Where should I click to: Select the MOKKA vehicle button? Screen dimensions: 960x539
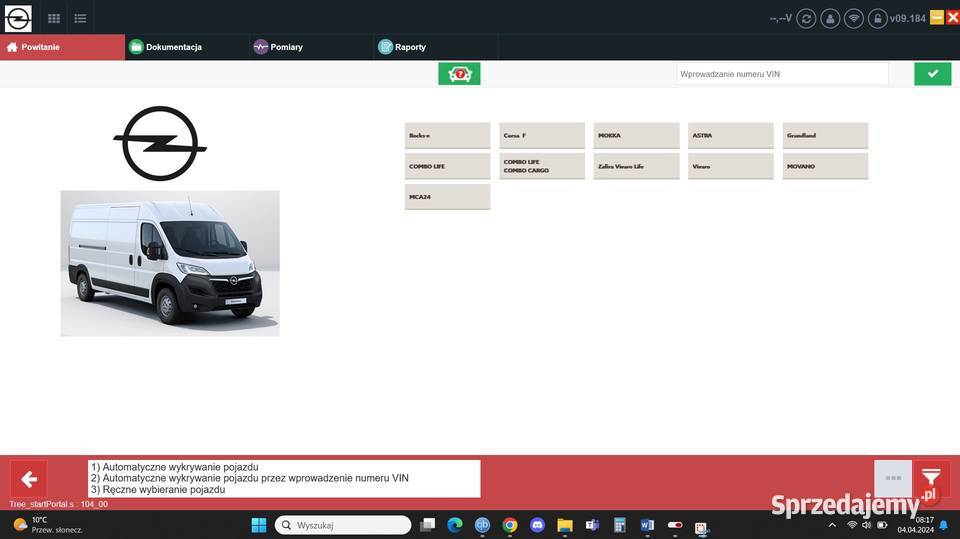point(636,135)
